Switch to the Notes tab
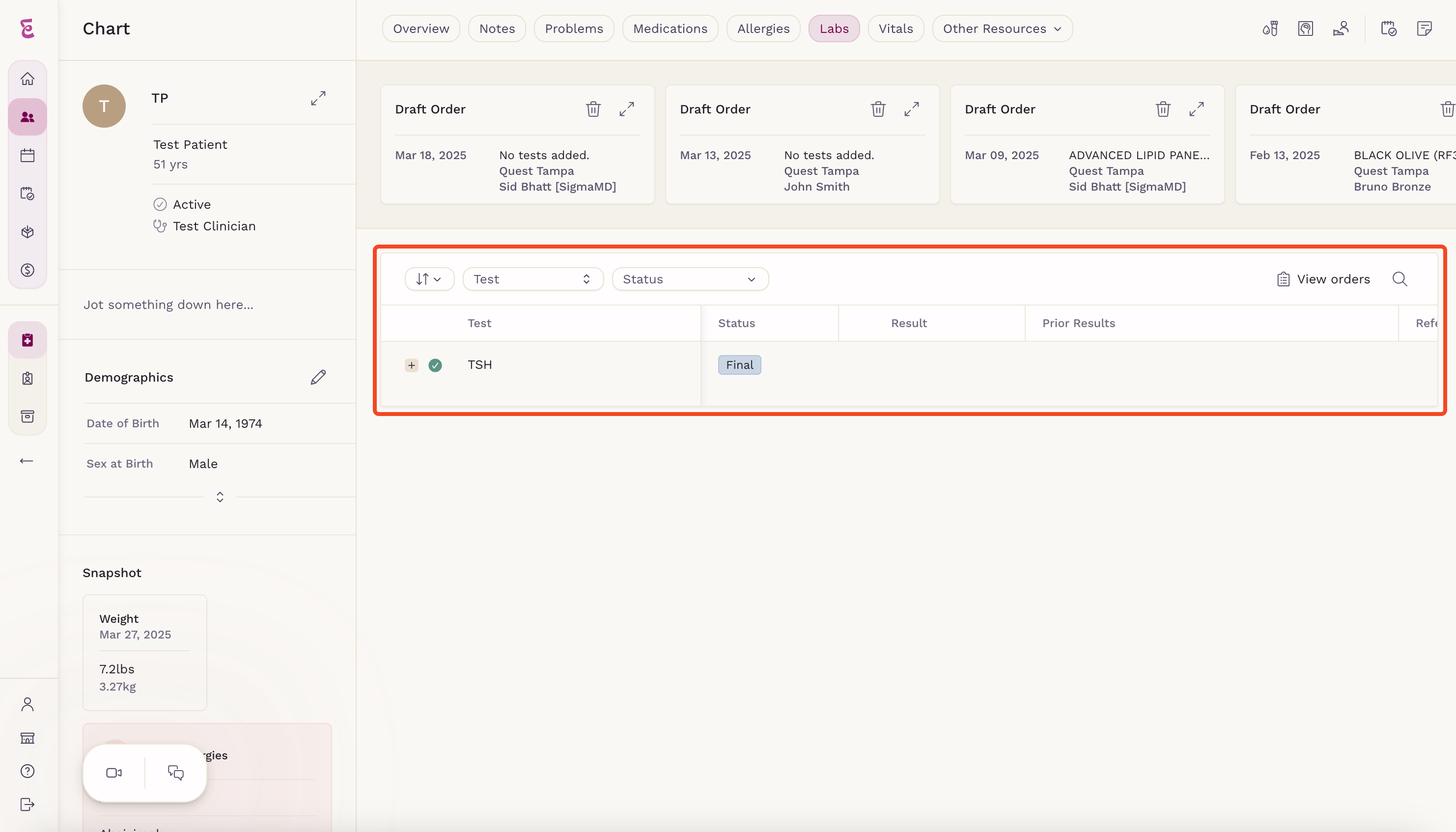1456x832 pixels. pos(497,28)
